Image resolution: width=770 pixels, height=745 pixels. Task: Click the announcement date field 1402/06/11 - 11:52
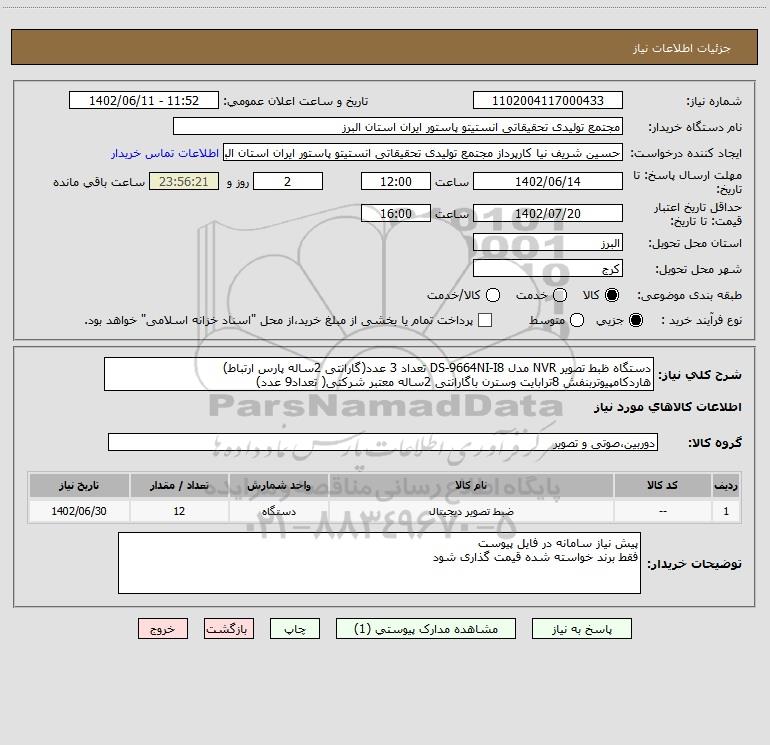point(144,101)
